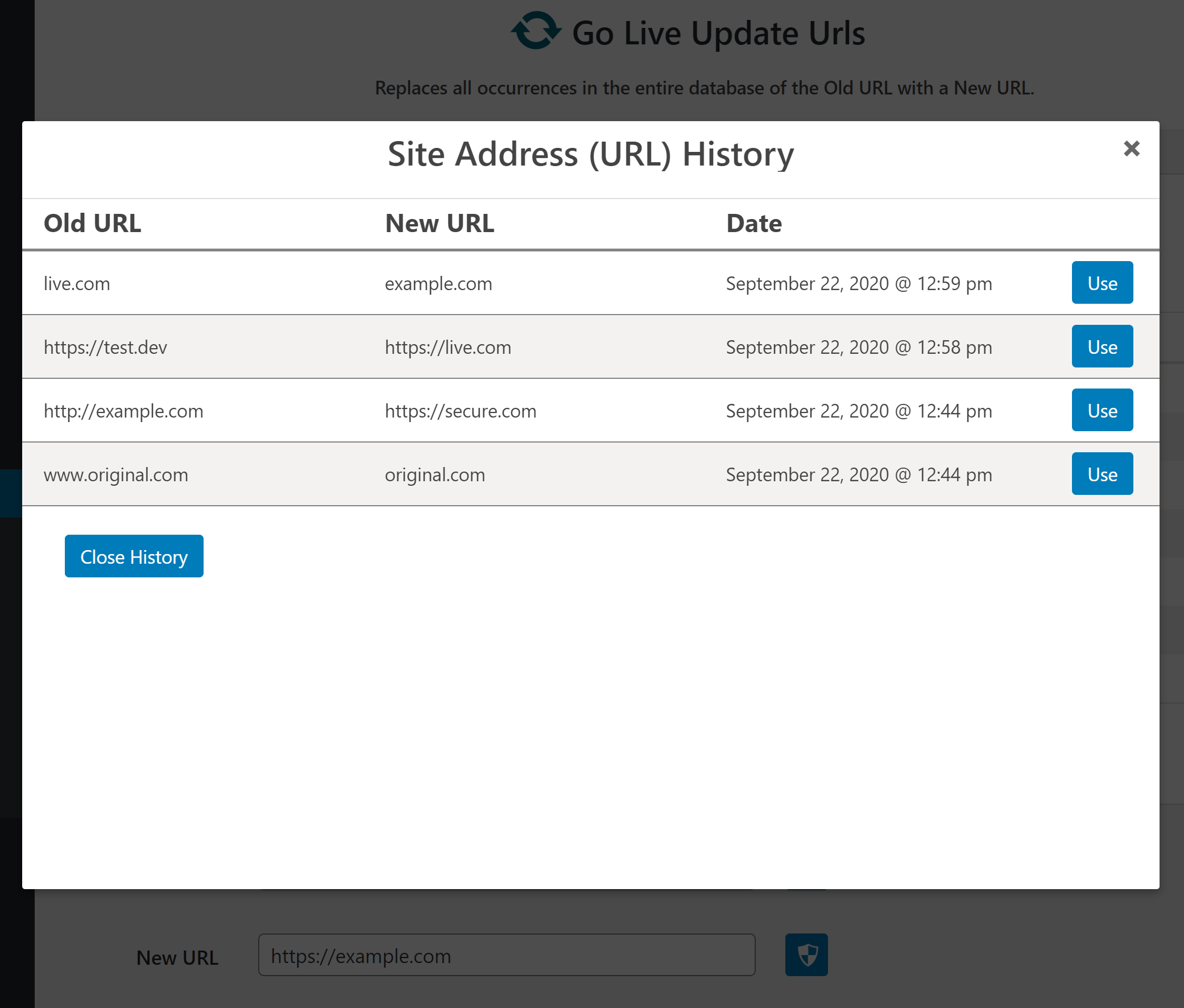Click the shield icon beside New URL field
This screenshot has height=1008, width=1184.
click(x=806, y=955)
